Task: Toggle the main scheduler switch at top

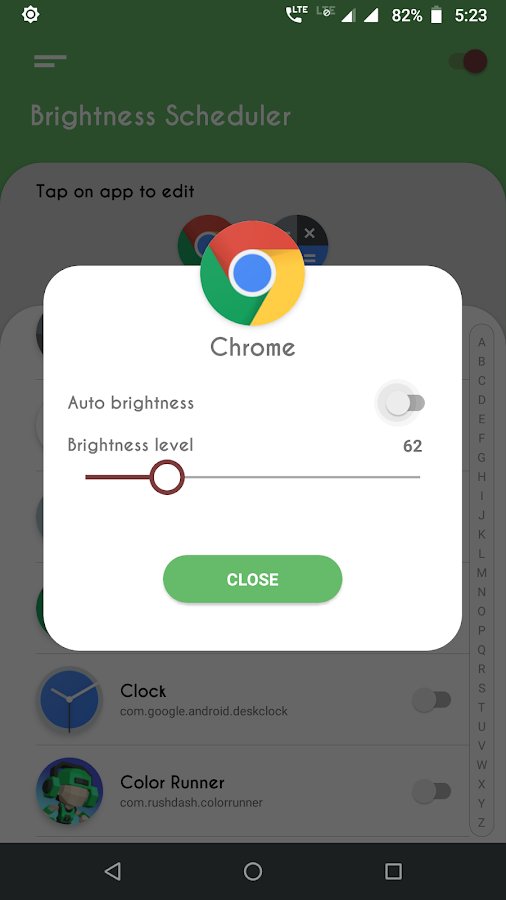Action: 469,61
